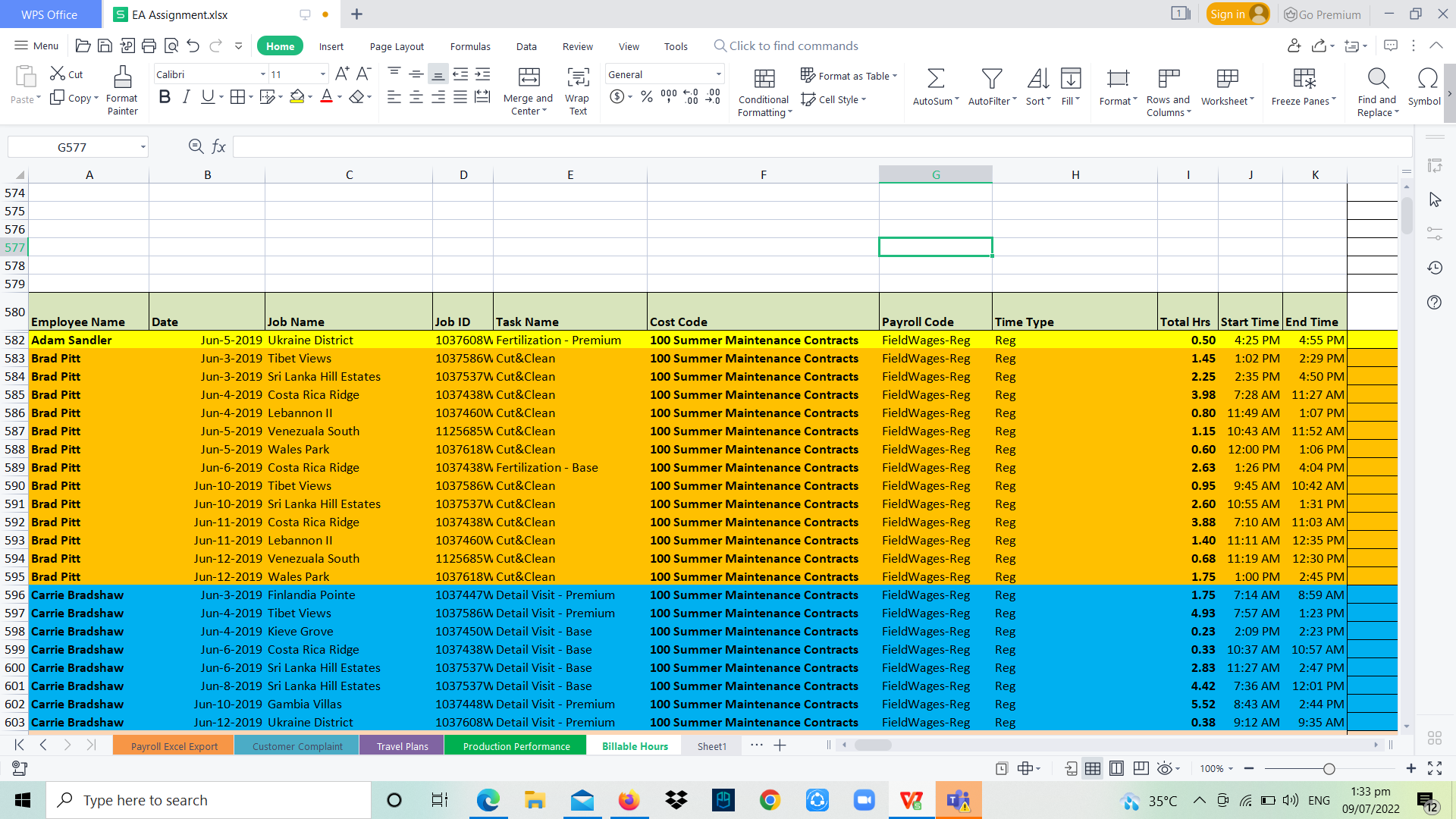Toggle Italic formatting
Viewport: 1456px width, 819px height.
(x=186, y=97)
